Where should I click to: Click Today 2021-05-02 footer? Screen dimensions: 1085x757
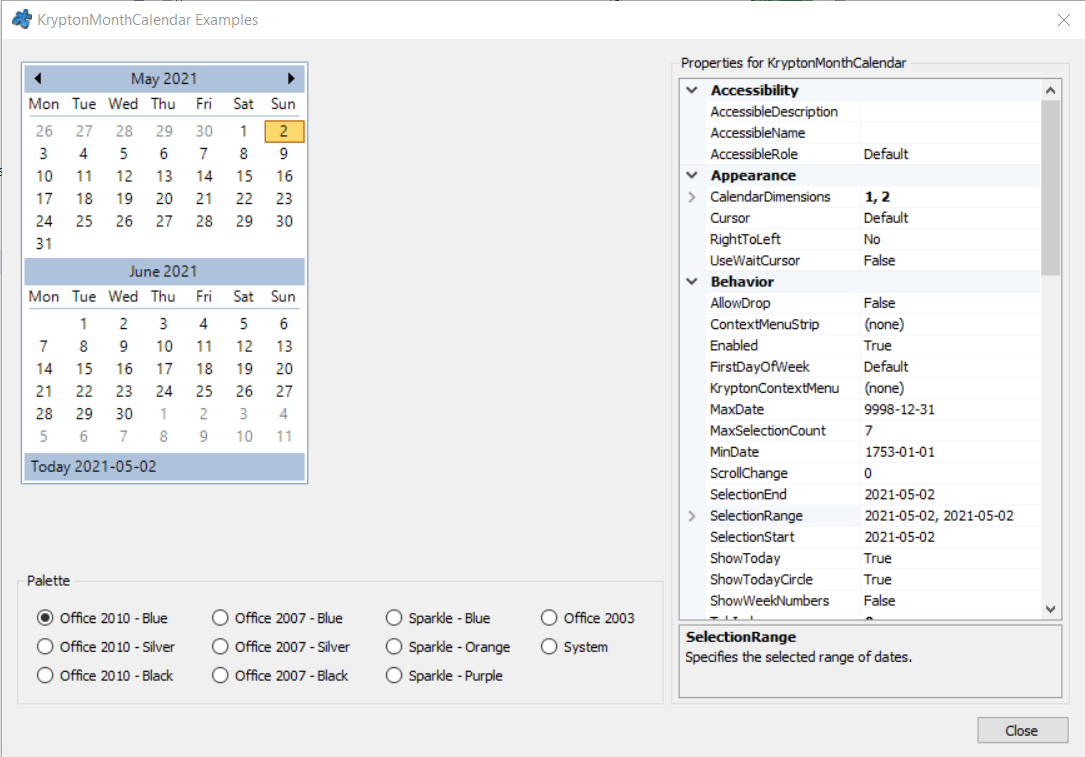(164, 466)
